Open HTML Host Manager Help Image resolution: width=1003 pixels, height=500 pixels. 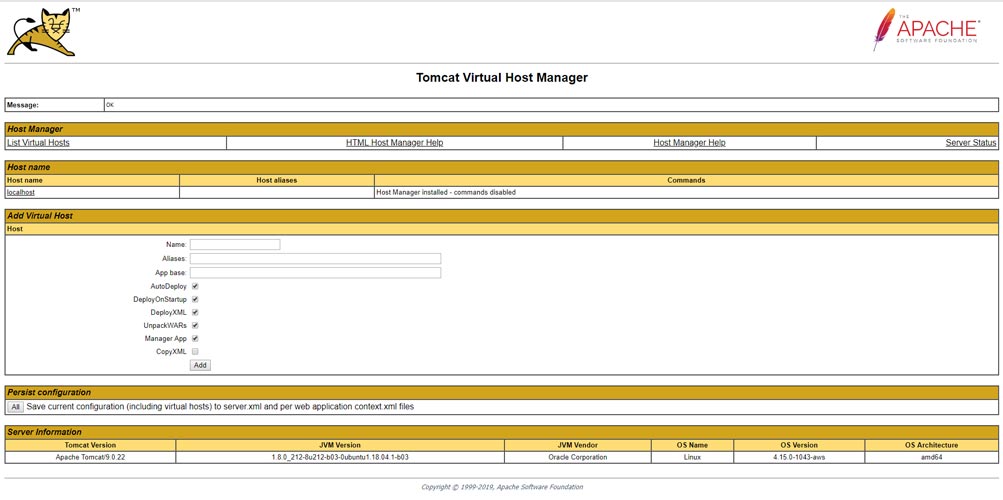pos(395,143)
